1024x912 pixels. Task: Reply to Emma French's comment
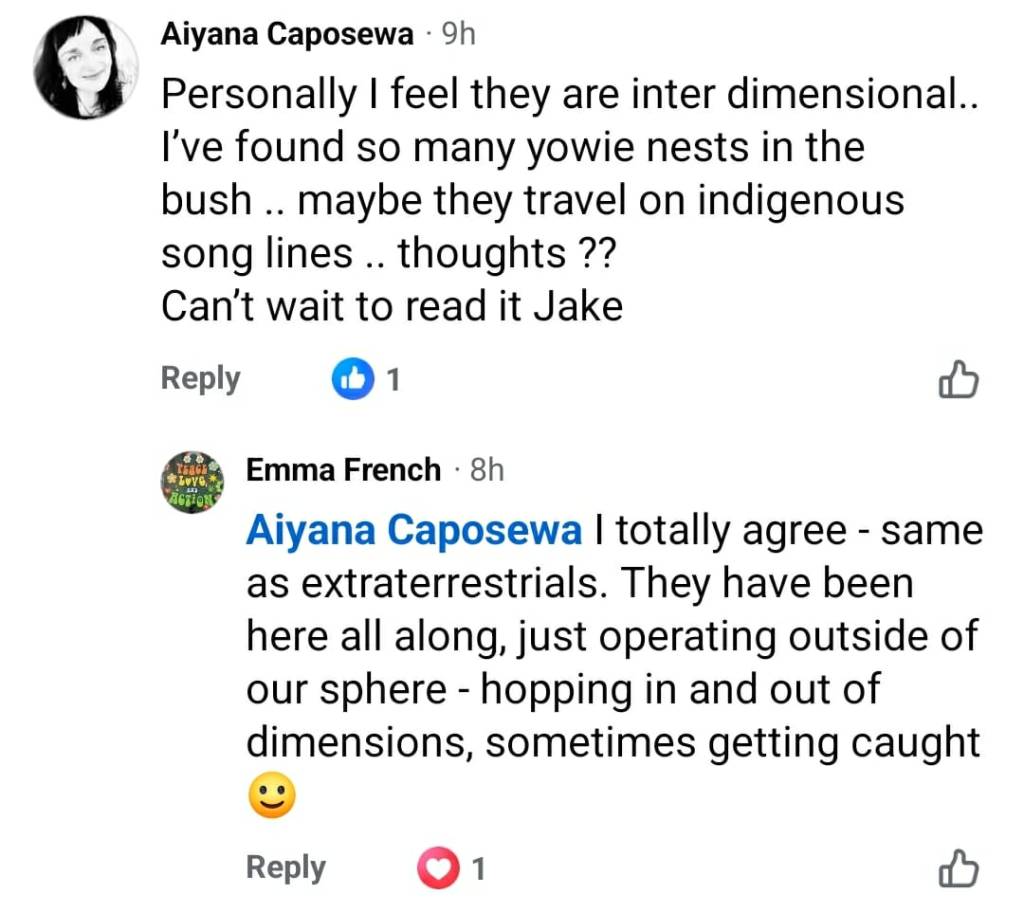(286, 867)
